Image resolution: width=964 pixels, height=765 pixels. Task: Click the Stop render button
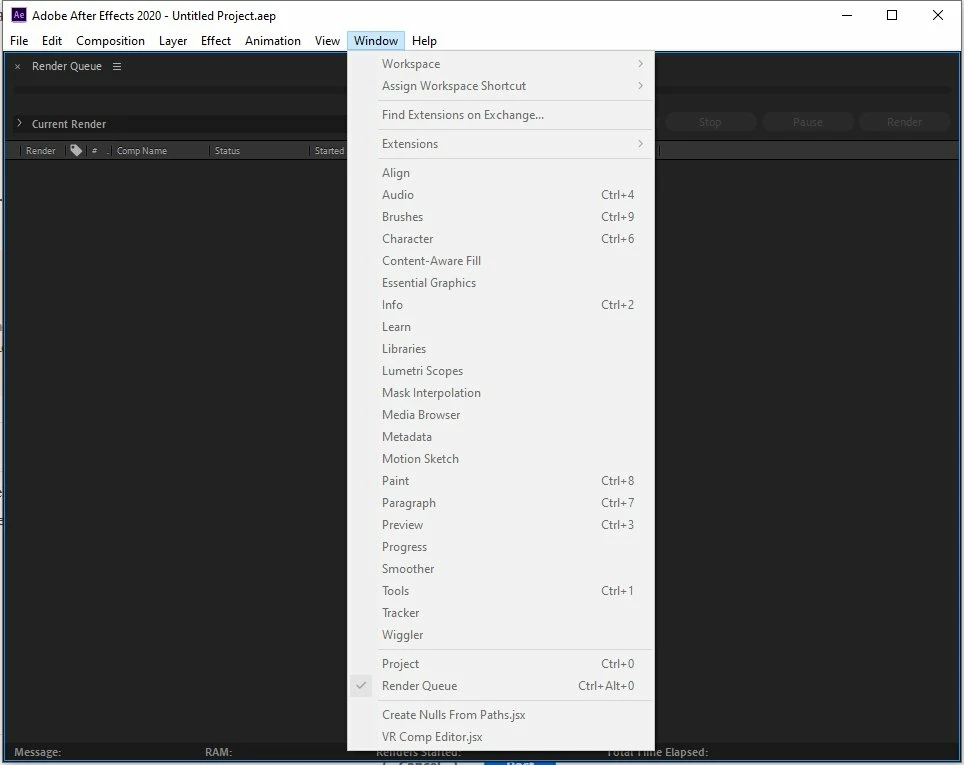tap(710, 122)
